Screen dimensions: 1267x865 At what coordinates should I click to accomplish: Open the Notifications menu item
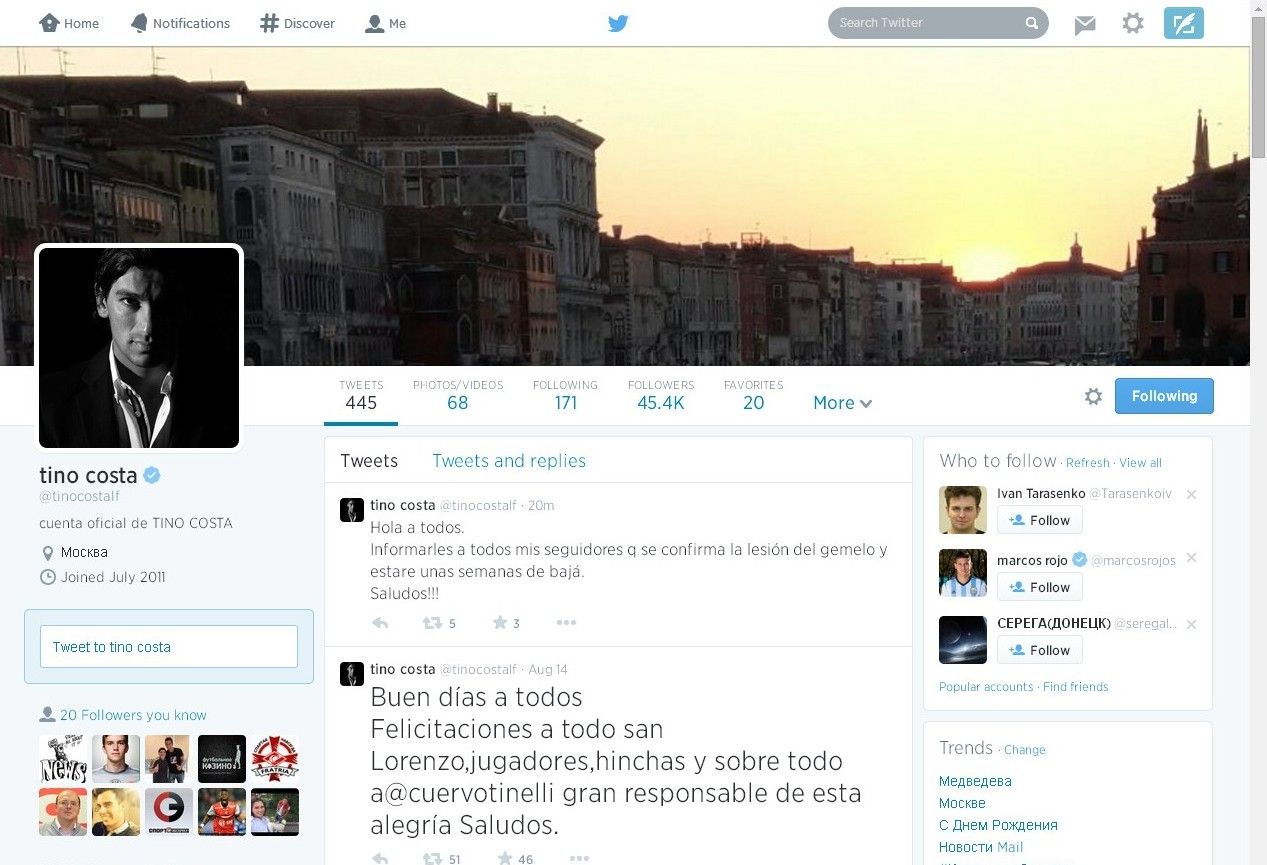point(180,23)
